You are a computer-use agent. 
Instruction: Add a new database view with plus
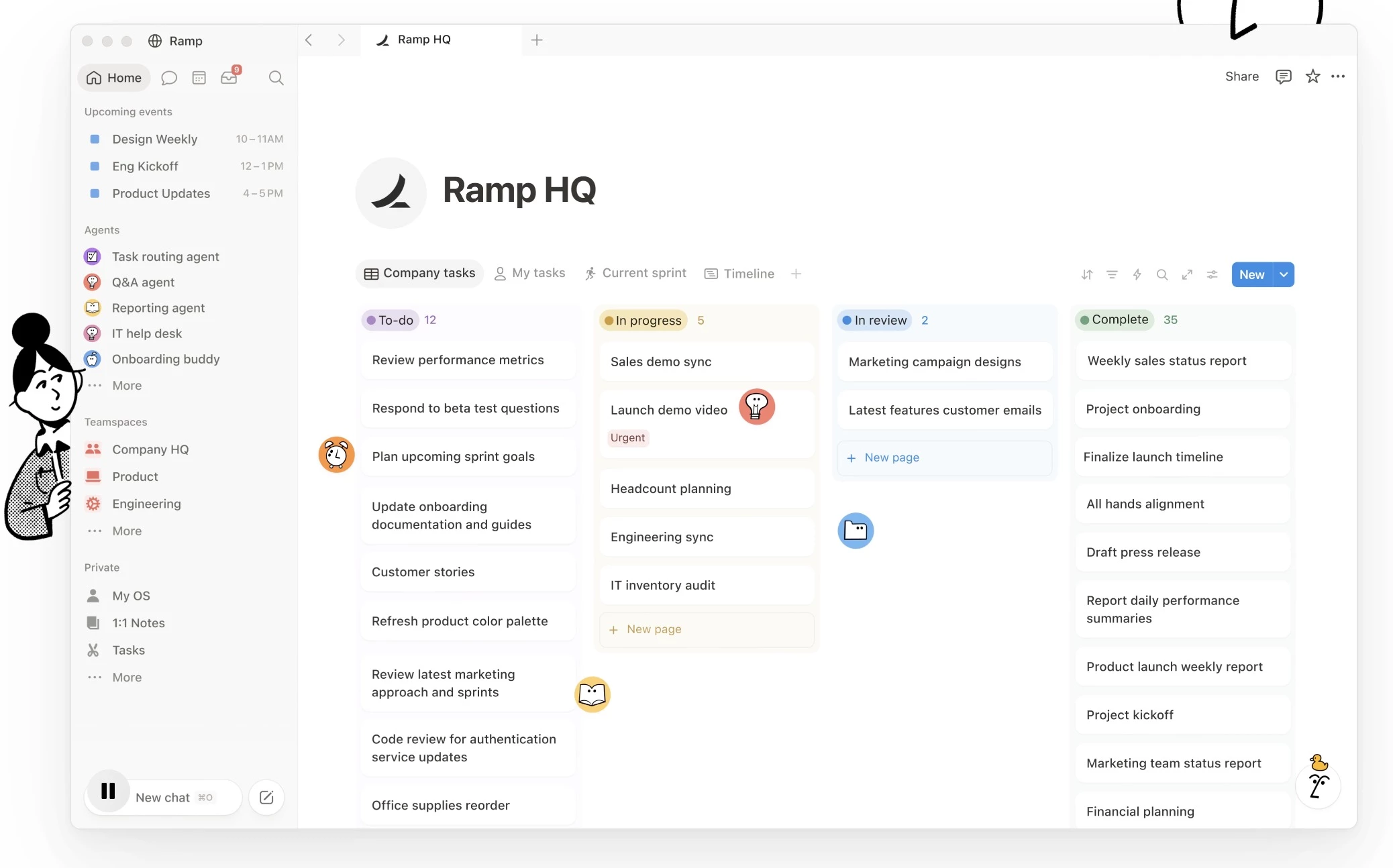[796, 274]
